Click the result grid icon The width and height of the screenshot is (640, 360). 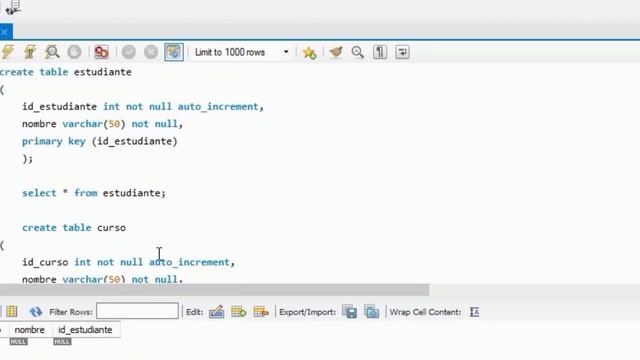(12, 312)
